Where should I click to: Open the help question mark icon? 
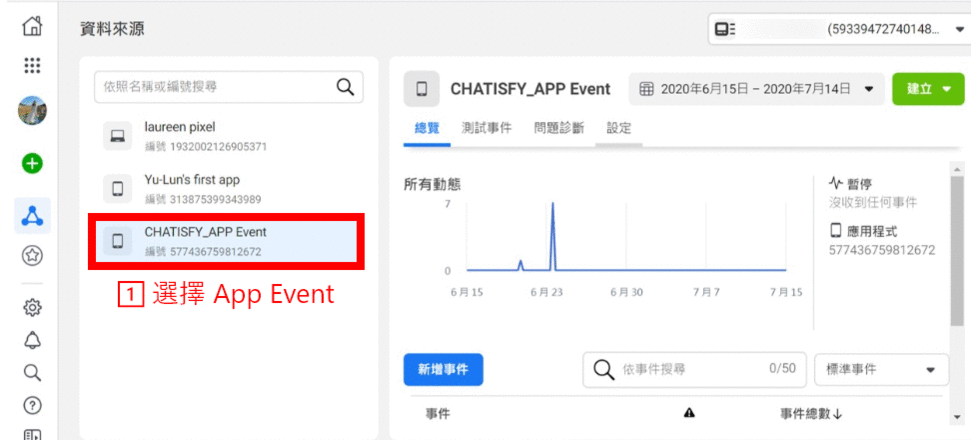(32, 405)
